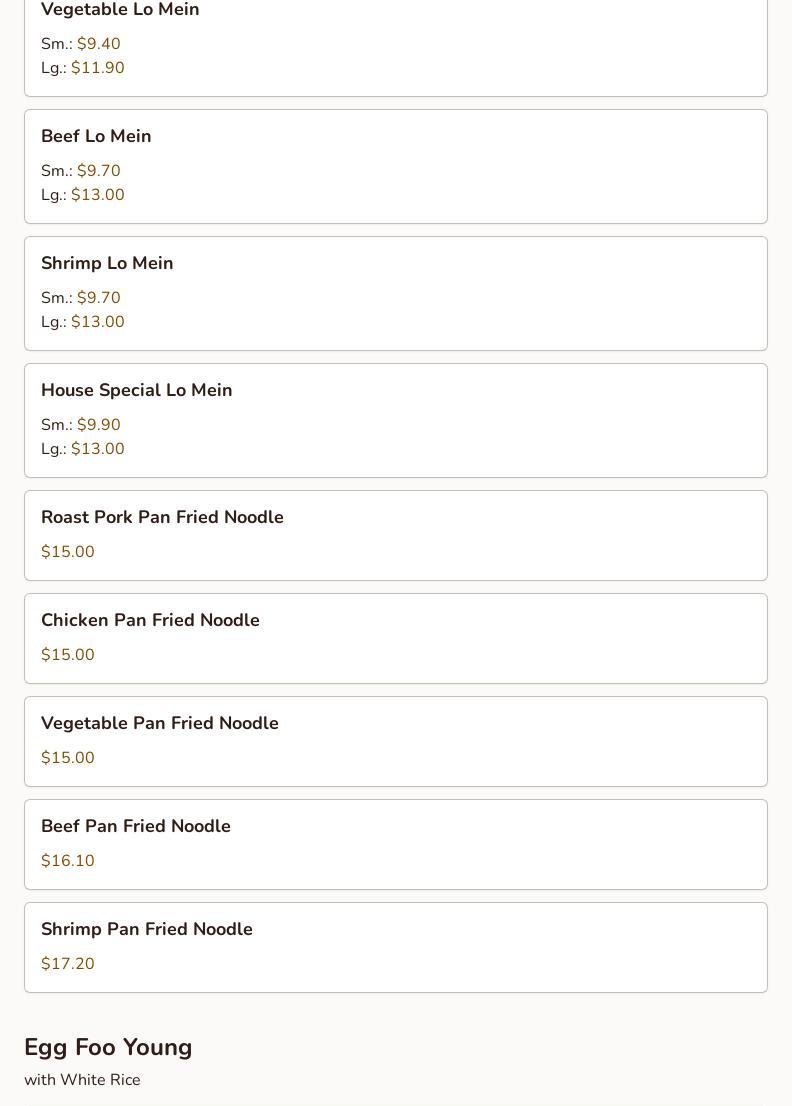Select small House Special Lo Mein $9.90
The width and height of the screenshot is (792, 1106).
(x=80, y=425)
